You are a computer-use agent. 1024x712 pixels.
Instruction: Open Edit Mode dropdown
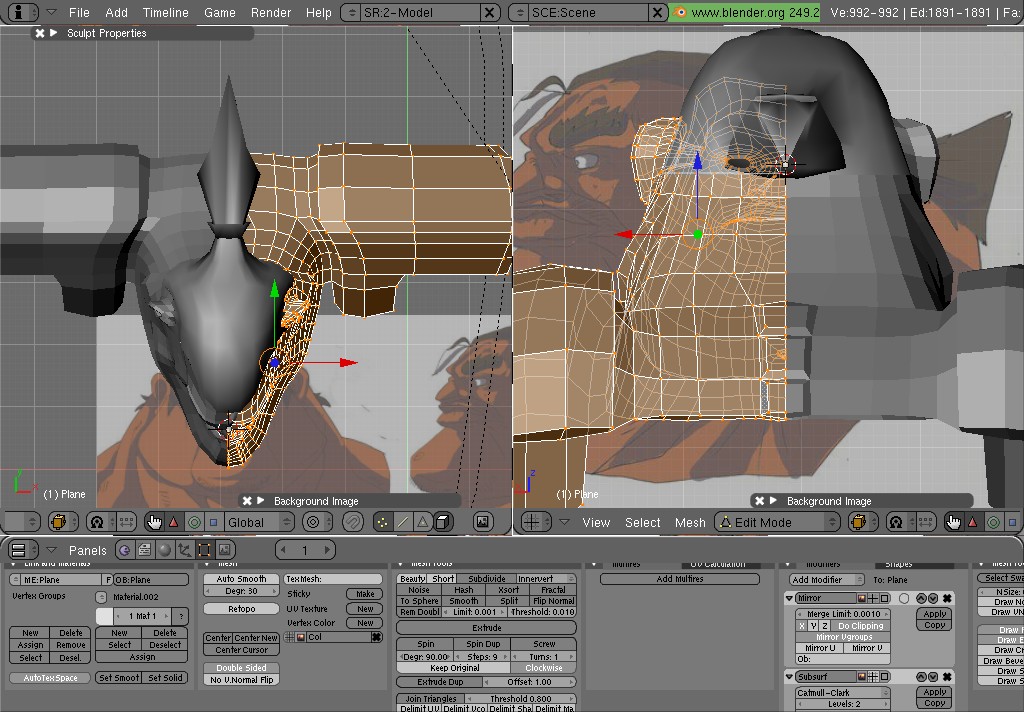coord(776,522)
